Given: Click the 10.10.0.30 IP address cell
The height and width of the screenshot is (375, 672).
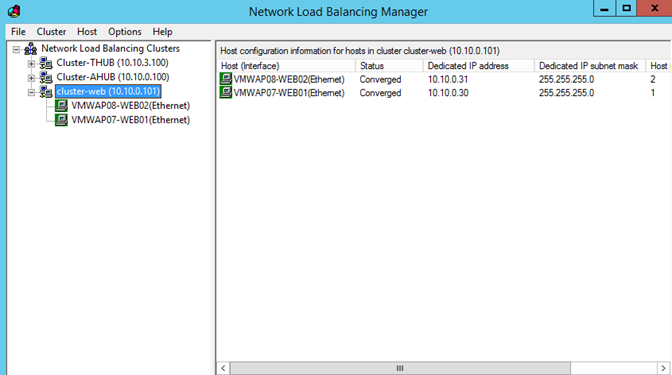Looking at the screenshot, I should click(x=448, y=93).
